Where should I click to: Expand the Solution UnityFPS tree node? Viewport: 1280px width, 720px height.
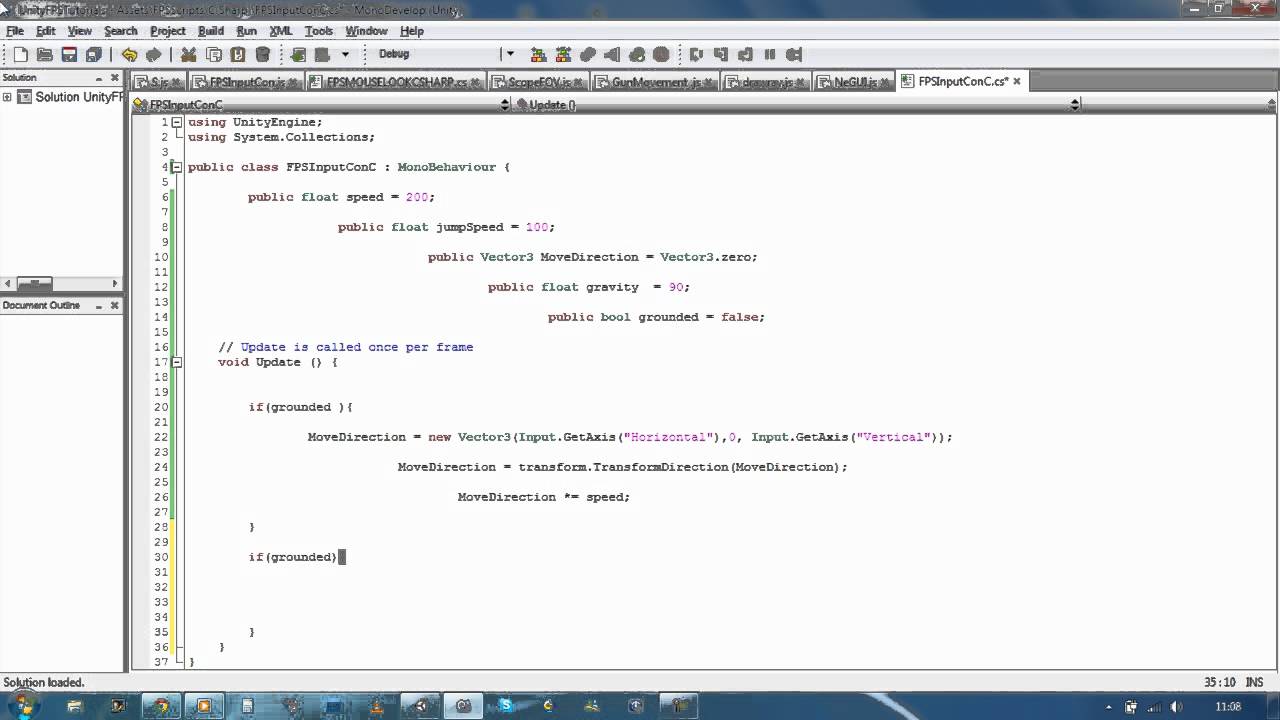click(x=7, y=97)
